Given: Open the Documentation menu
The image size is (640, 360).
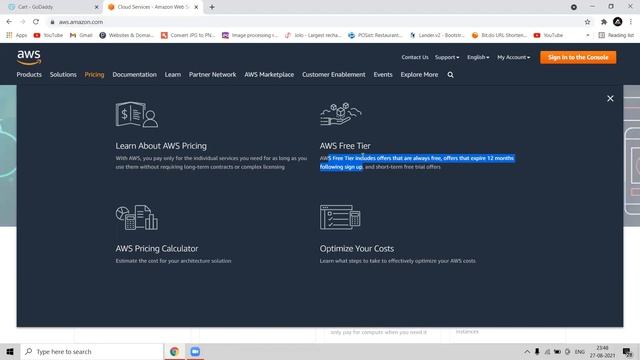Looking at the screenshot, I should click(x=134, y=75).
